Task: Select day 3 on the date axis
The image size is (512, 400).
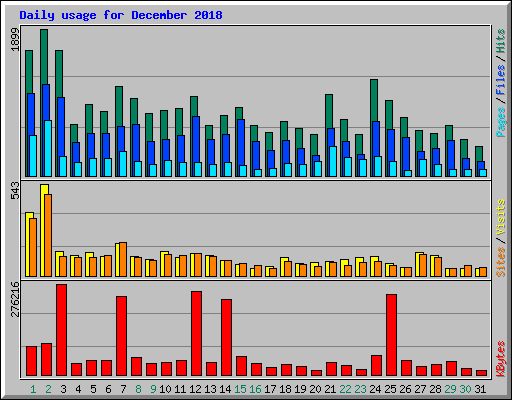Action: point(63,389)
